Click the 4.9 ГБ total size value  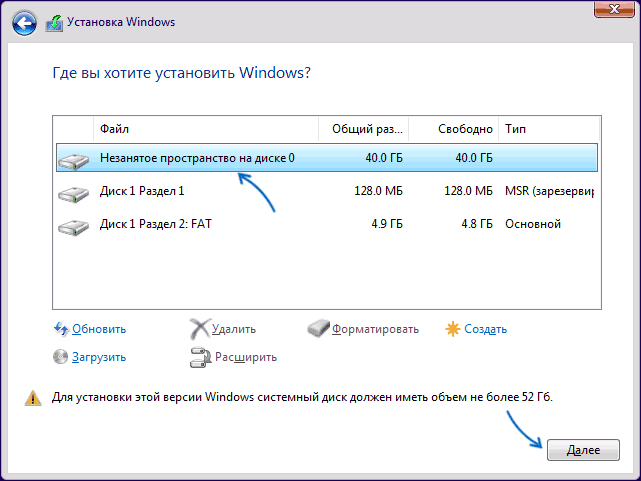coord(387,224)
